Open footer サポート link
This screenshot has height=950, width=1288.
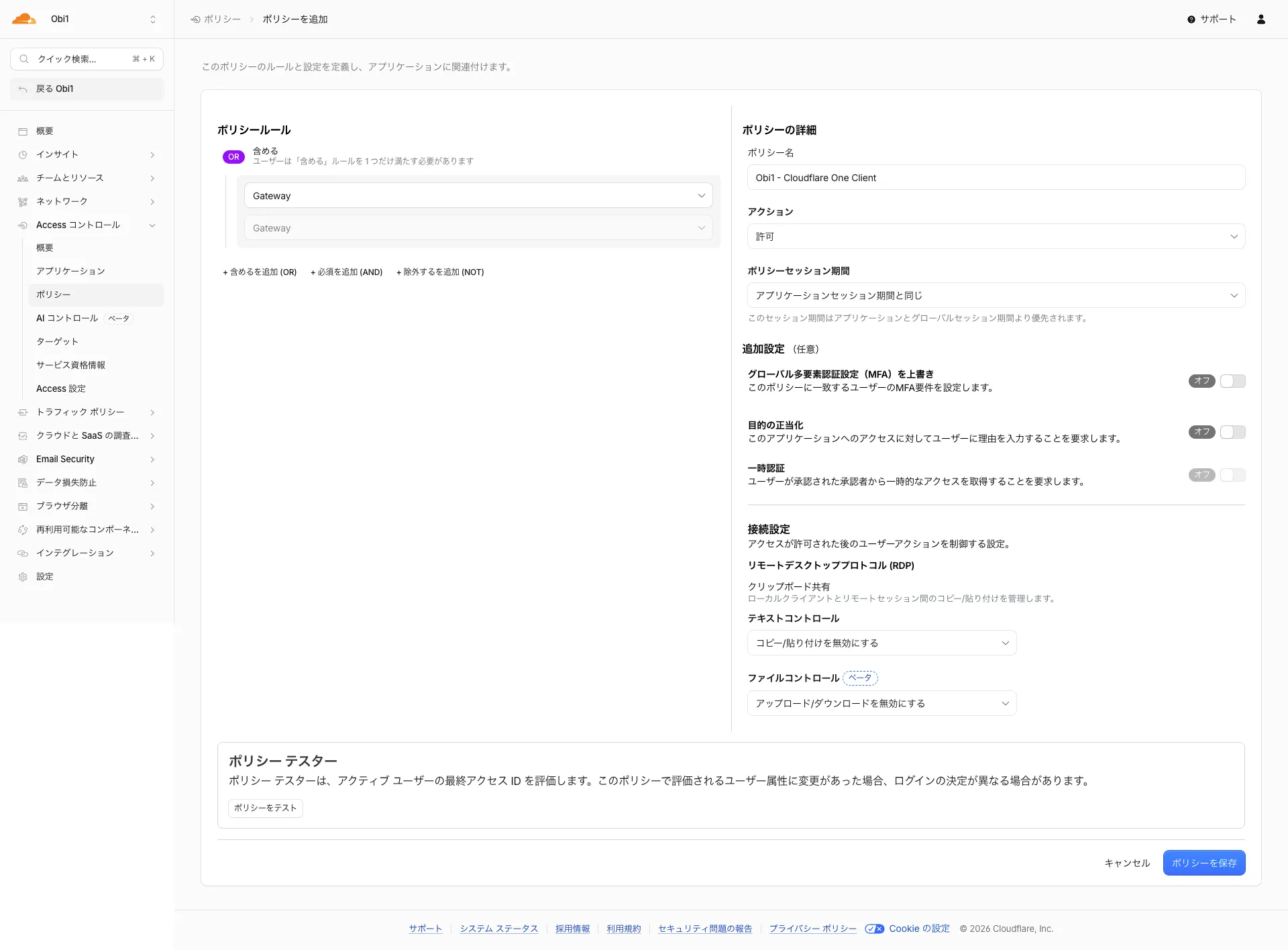[425, 929]
